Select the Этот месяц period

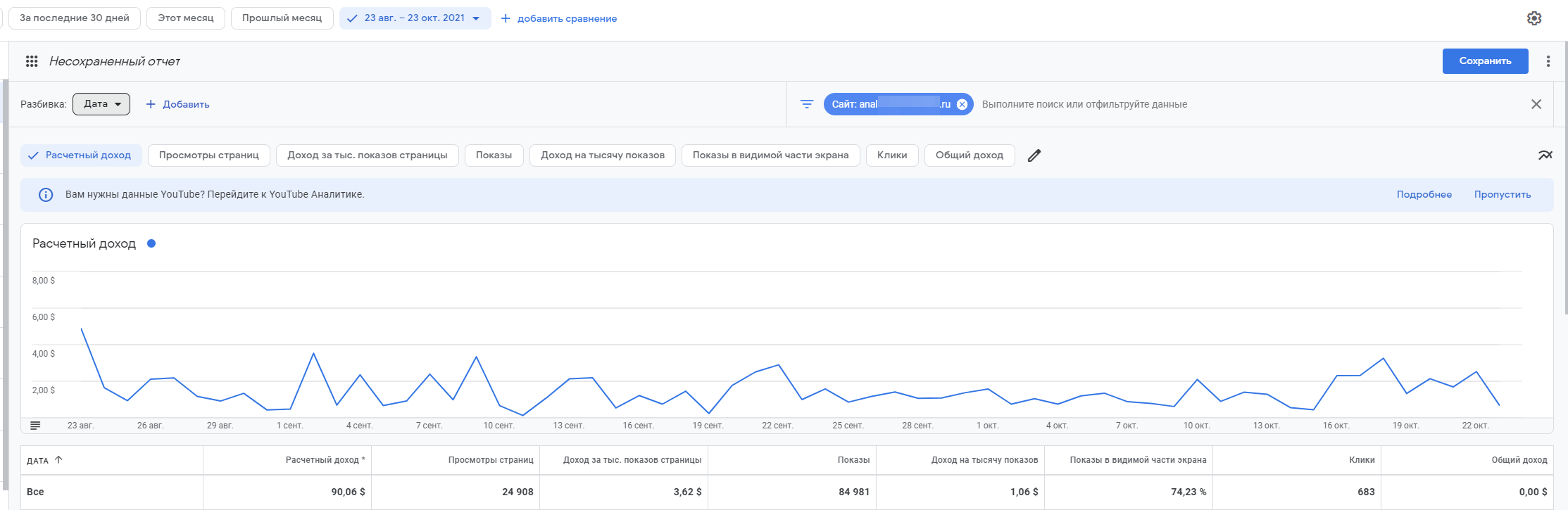[x=185, y=18]
